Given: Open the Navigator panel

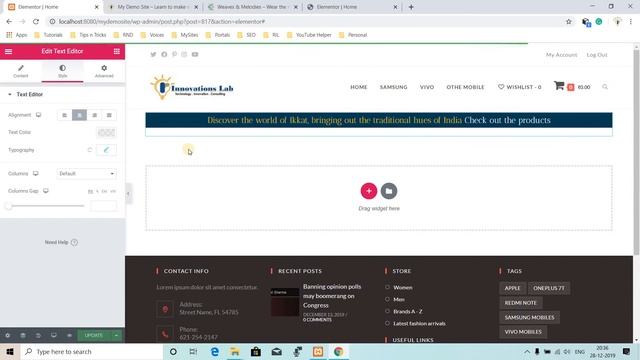Looking at the screenshot, I should coord(23,336).
